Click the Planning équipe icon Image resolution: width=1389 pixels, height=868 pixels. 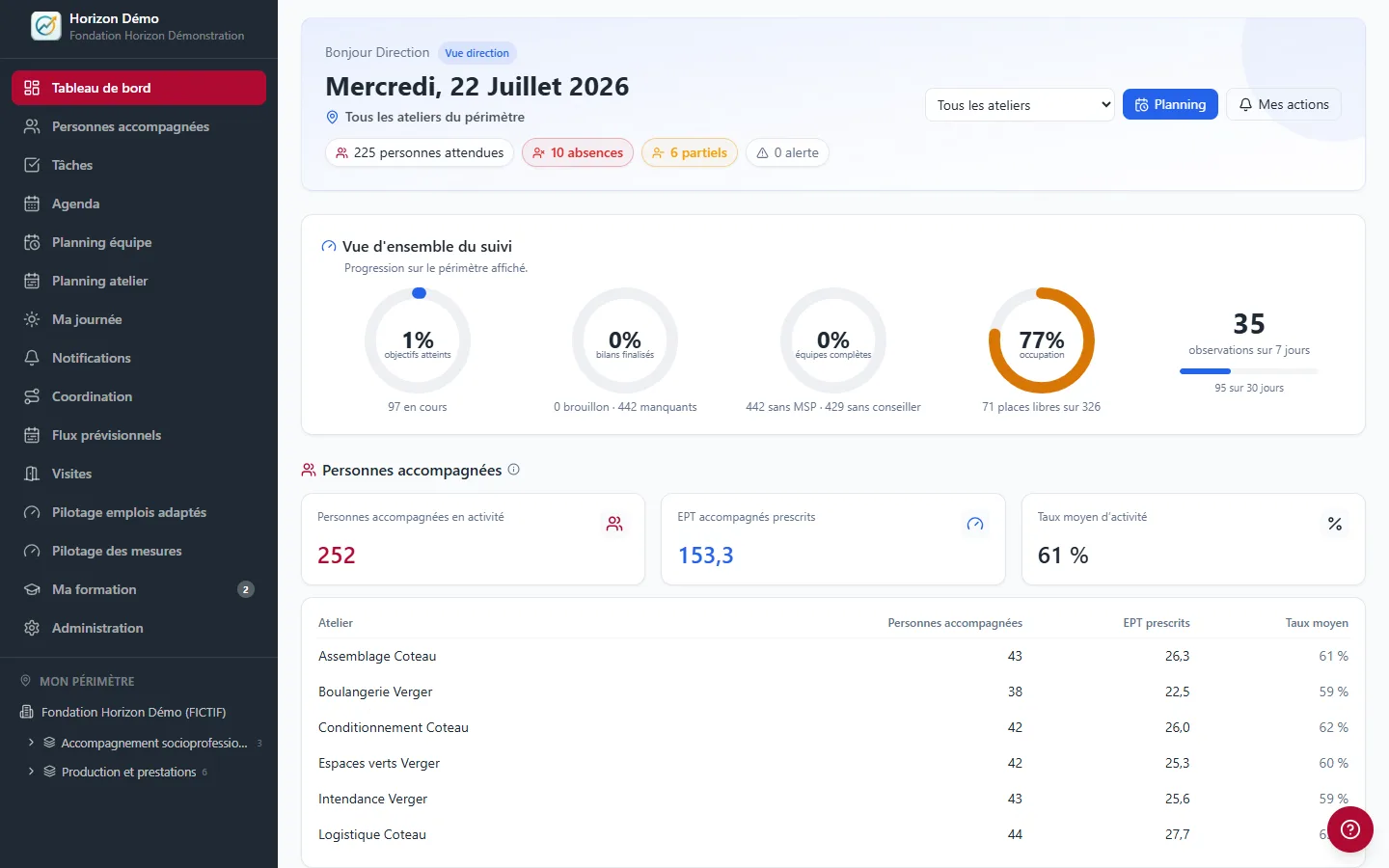coord(32,242)
